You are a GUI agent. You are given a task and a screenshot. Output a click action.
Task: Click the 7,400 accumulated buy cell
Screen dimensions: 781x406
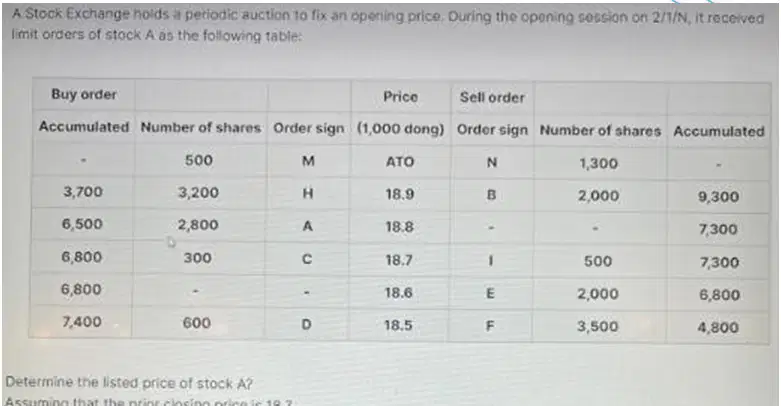pos(82,322)
